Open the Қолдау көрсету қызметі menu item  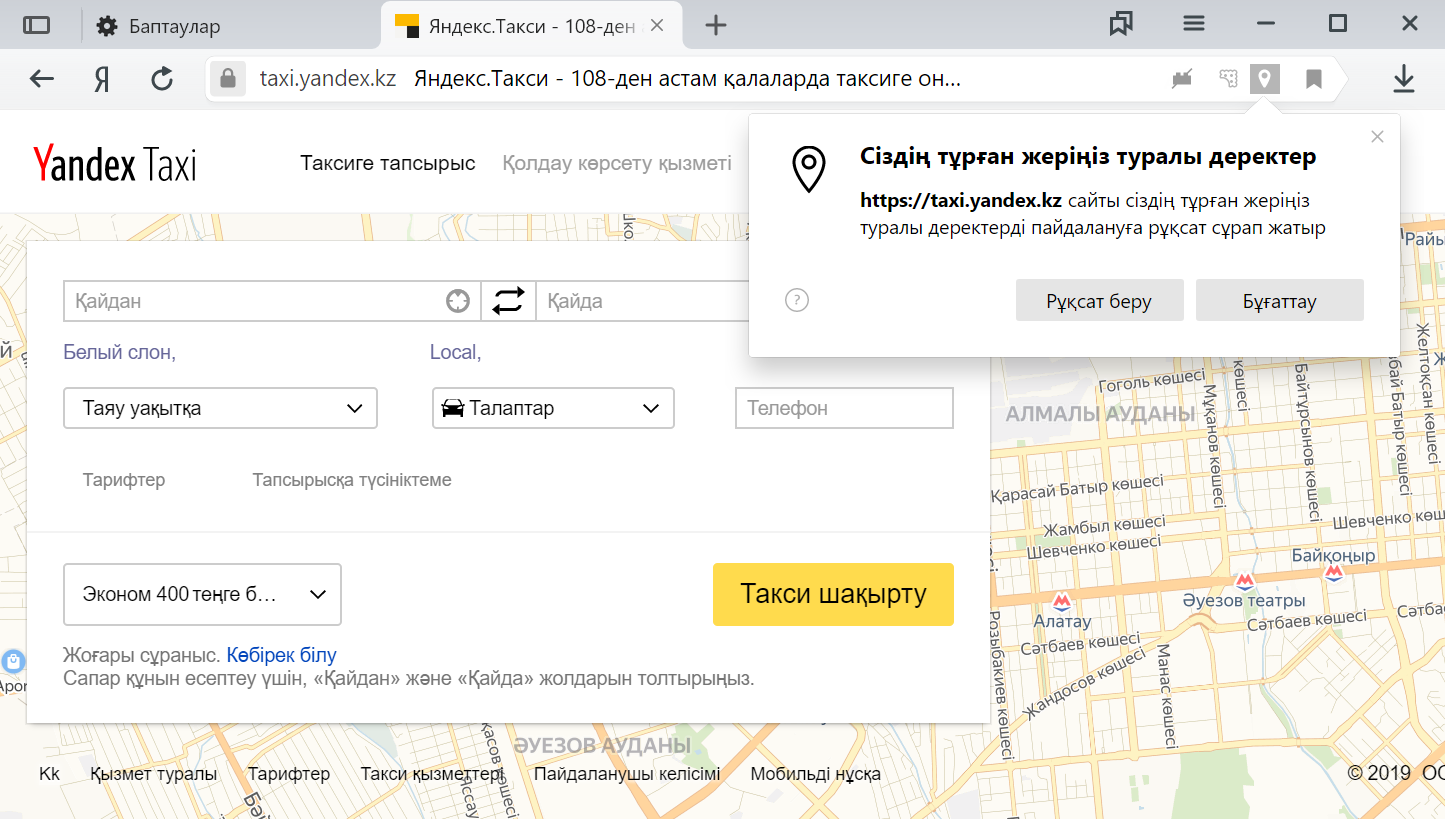(617, 163)
